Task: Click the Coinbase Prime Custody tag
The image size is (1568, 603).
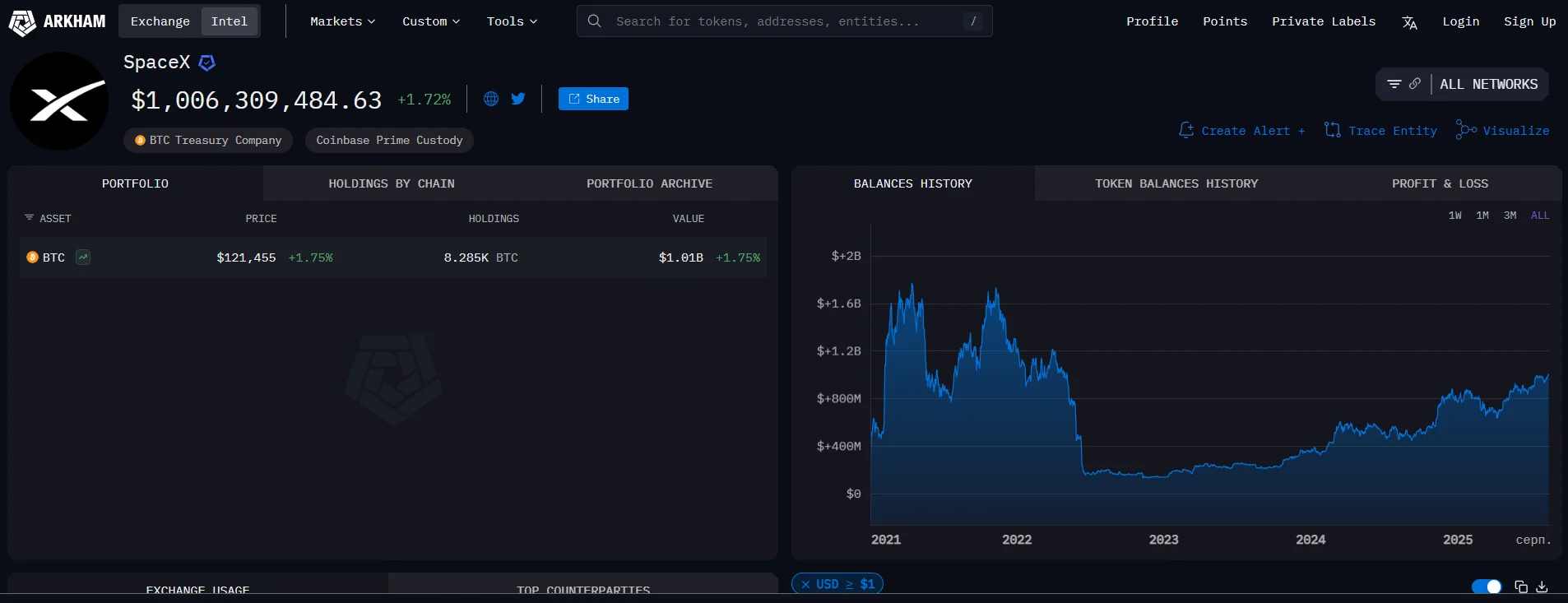Action: point(389,140)
